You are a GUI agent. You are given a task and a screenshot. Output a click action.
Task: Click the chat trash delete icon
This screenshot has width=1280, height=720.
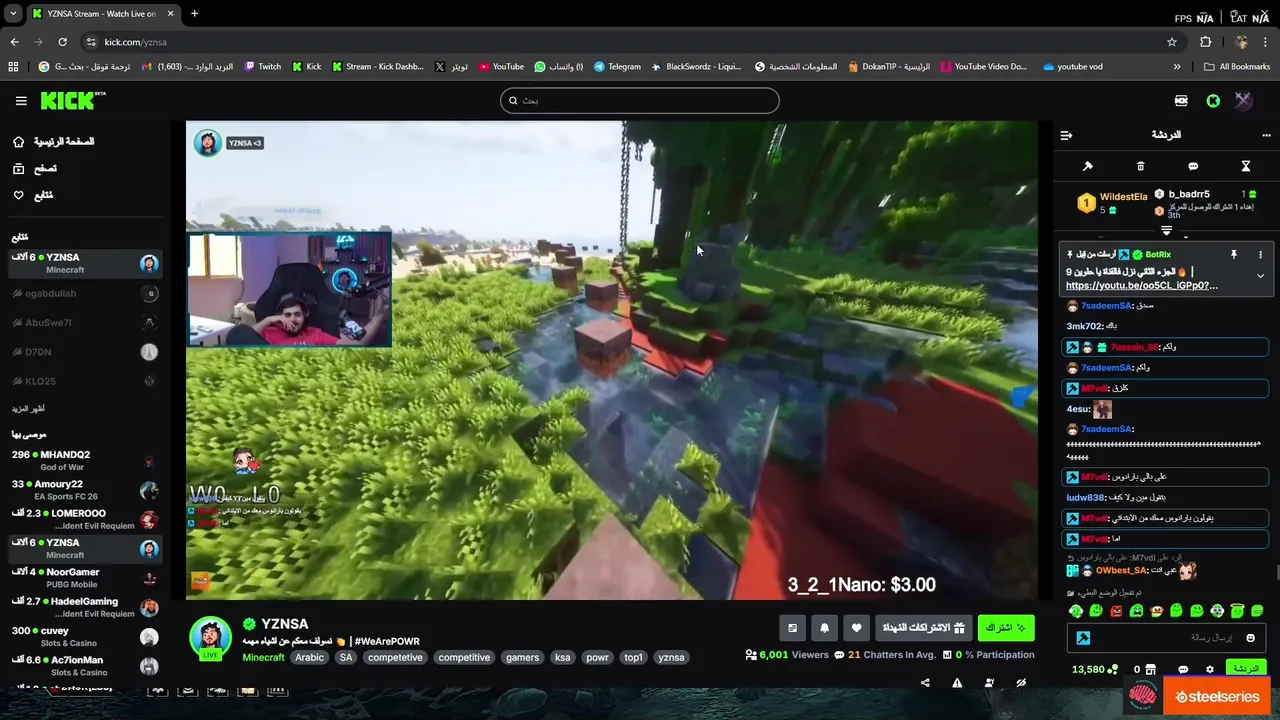tap(1140, 166)
